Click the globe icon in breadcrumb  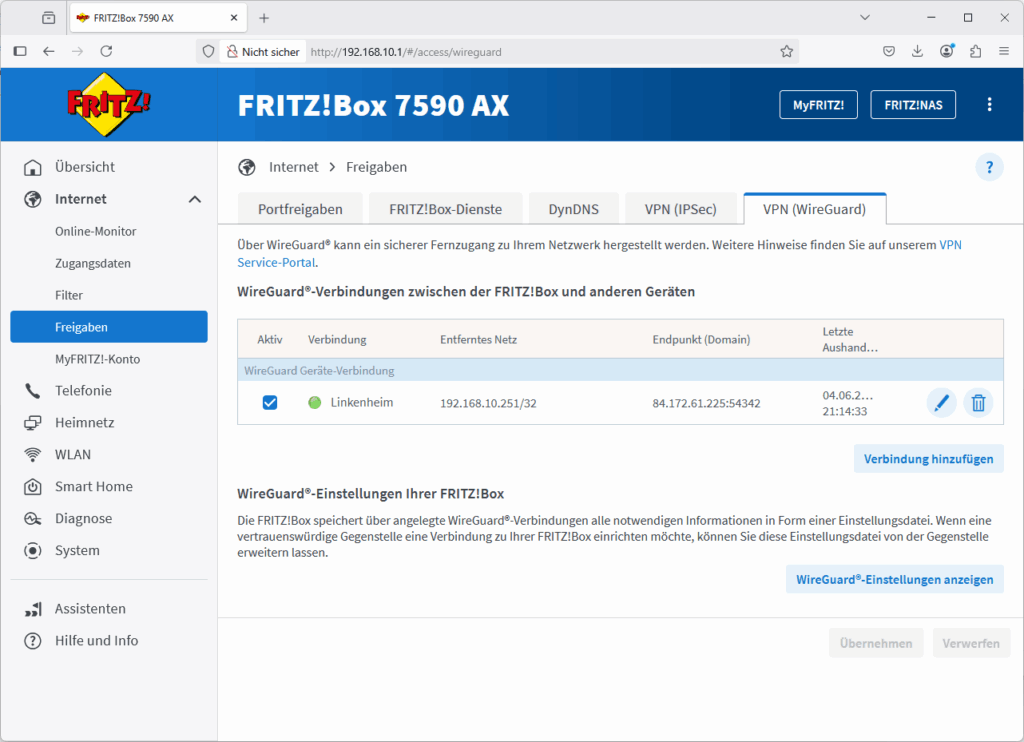tap(247, 167)
